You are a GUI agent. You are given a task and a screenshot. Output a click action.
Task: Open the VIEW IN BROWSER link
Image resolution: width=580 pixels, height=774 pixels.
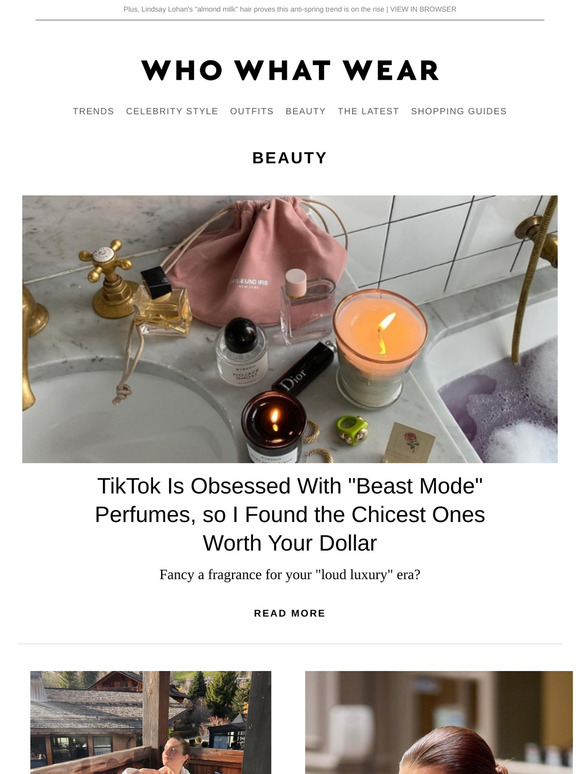[x=423, y=9]
